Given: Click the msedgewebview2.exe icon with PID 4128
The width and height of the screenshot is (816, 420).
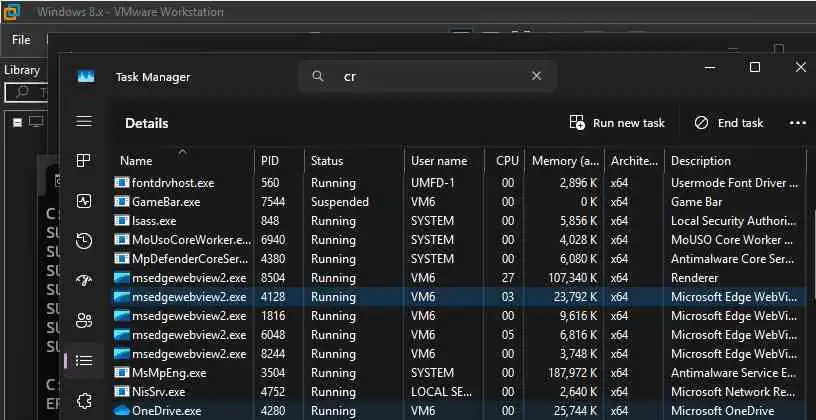Looking at the screenshot, I should click(121, 297).
